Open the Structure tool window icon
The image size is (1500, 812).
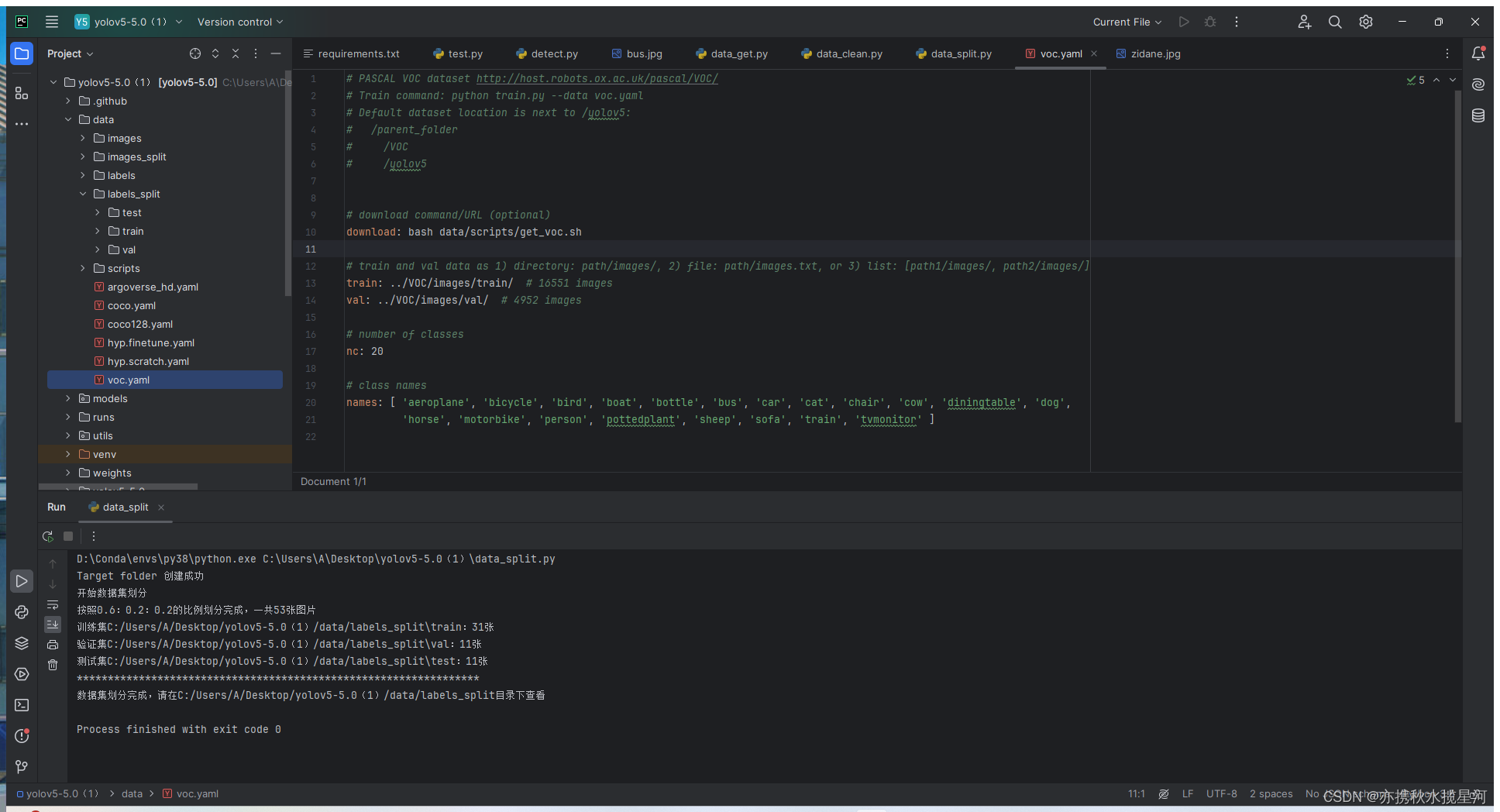22,94
